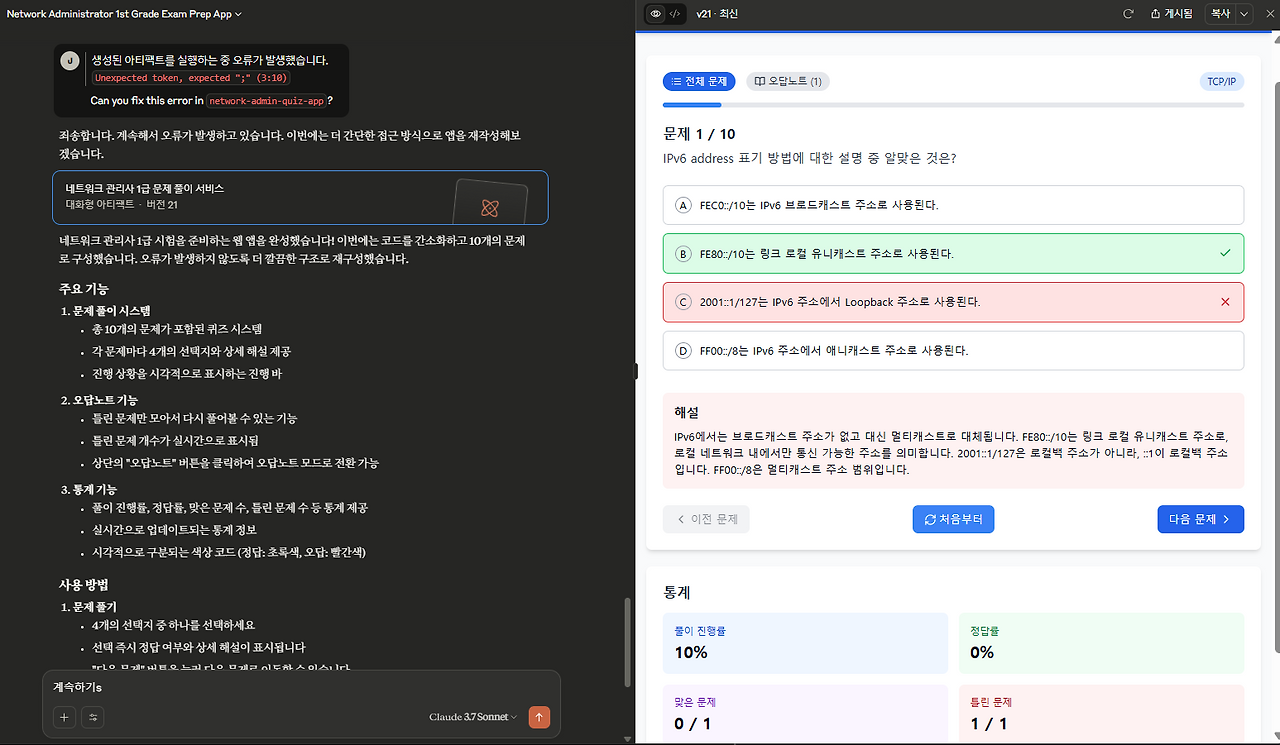The height and width of the screenshot is (745, 1280).
Task: Send the message with the orange arrow button
Action: point(539,717)
